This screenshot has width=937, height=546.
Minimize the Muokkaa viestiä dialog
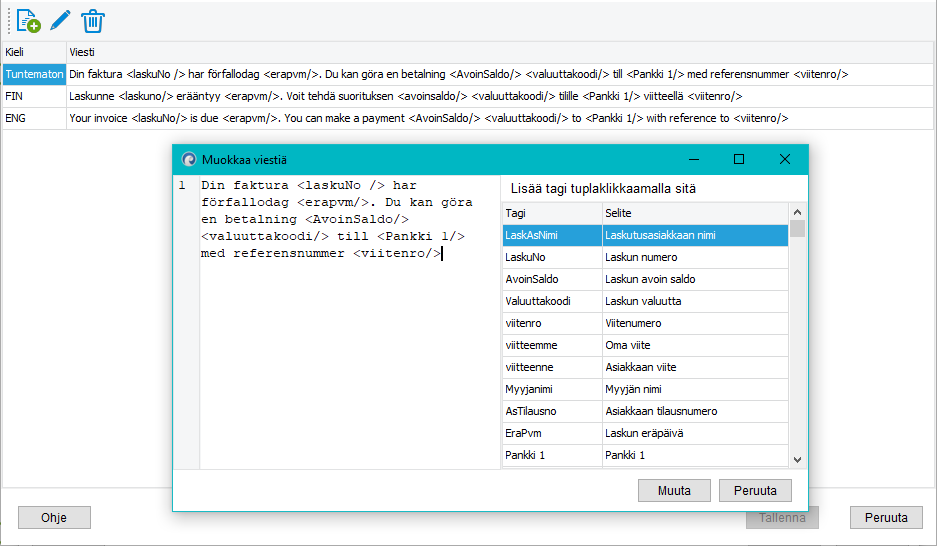point(694,159)
